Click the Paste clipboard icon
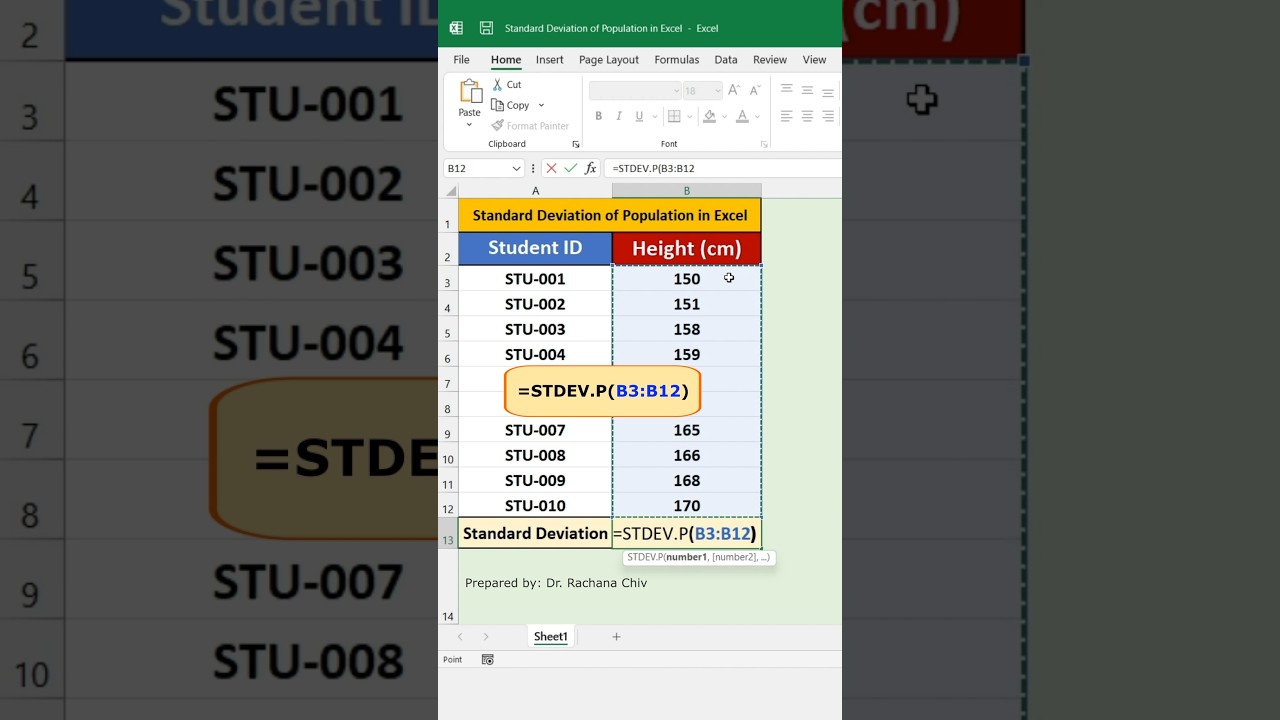Screen dimensions: 1280x720 pos(470,93)
